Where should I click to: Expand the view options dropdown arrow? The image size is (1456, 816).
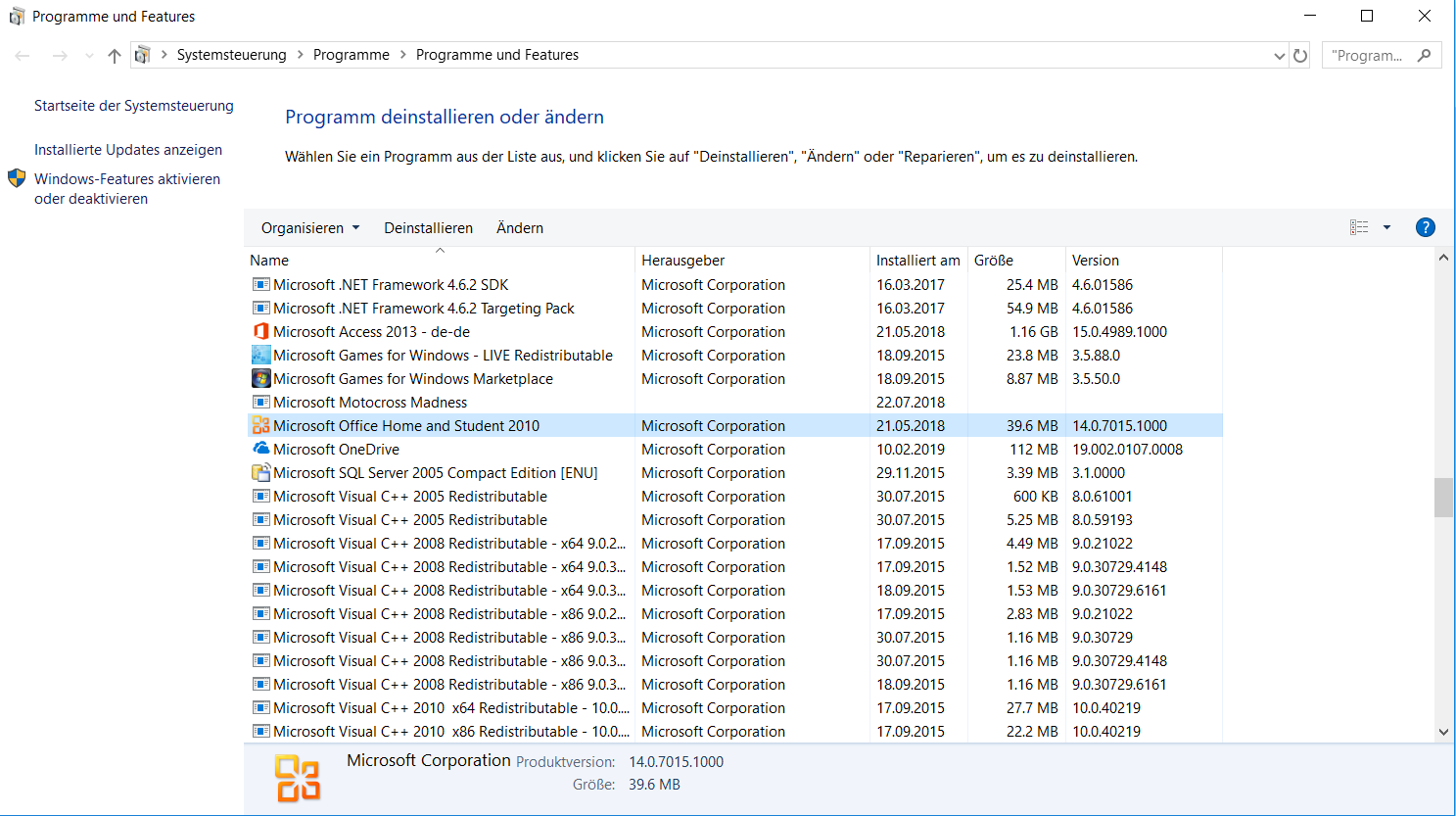pos(1386,227)
